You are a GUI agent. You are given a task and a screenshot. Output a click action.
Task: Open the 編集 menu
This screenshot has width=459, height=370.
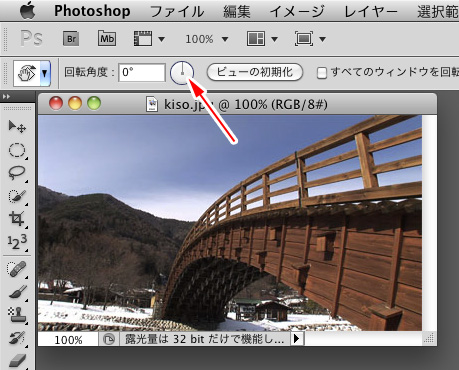[x=237, y=11]
